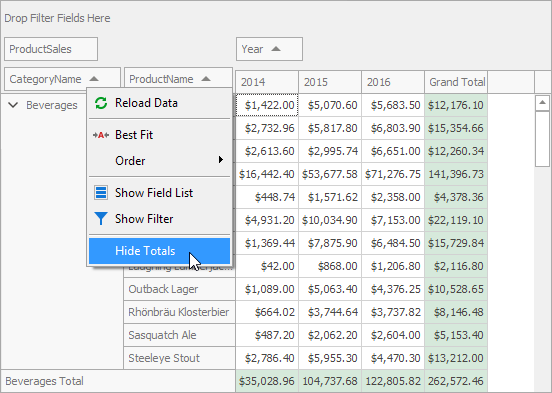
Task: Click the Steeleye Stout grand total cell
Action: tap(456, 358)
